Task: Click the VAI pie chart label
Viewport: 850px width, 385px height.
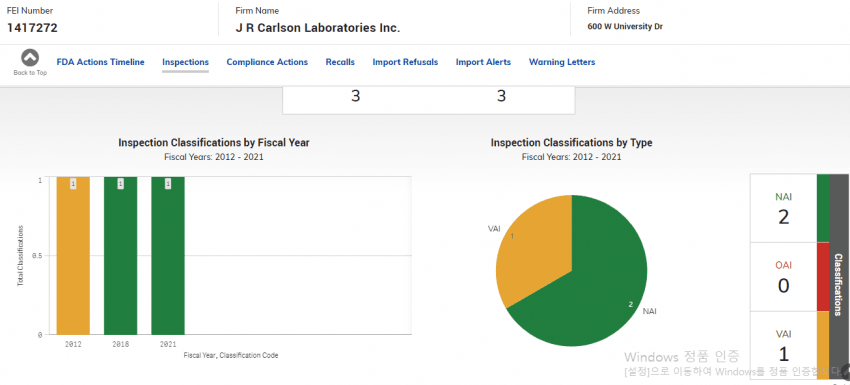Action: coord(494,228)
